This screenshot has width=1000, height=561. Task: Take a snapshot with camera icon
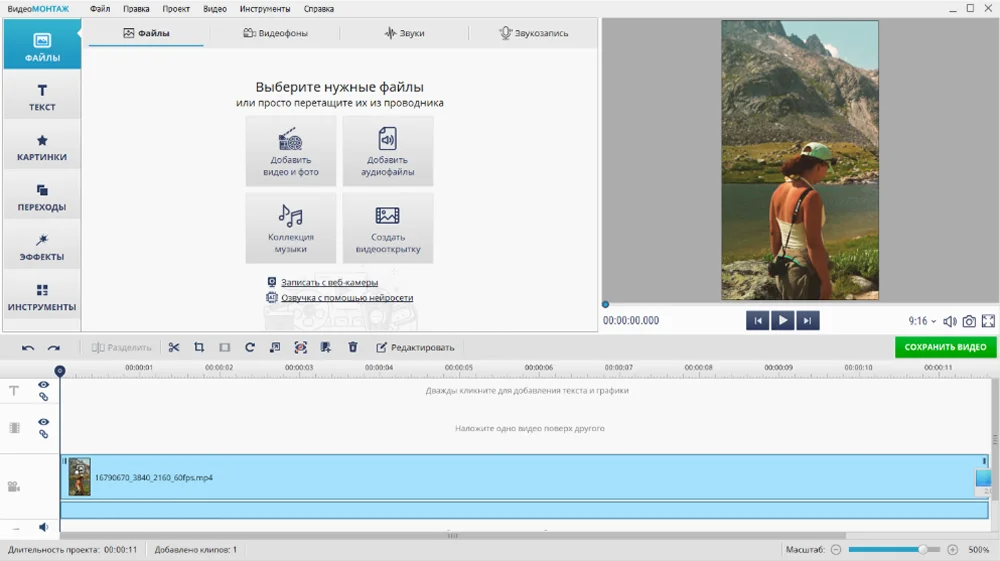[969, 321]
